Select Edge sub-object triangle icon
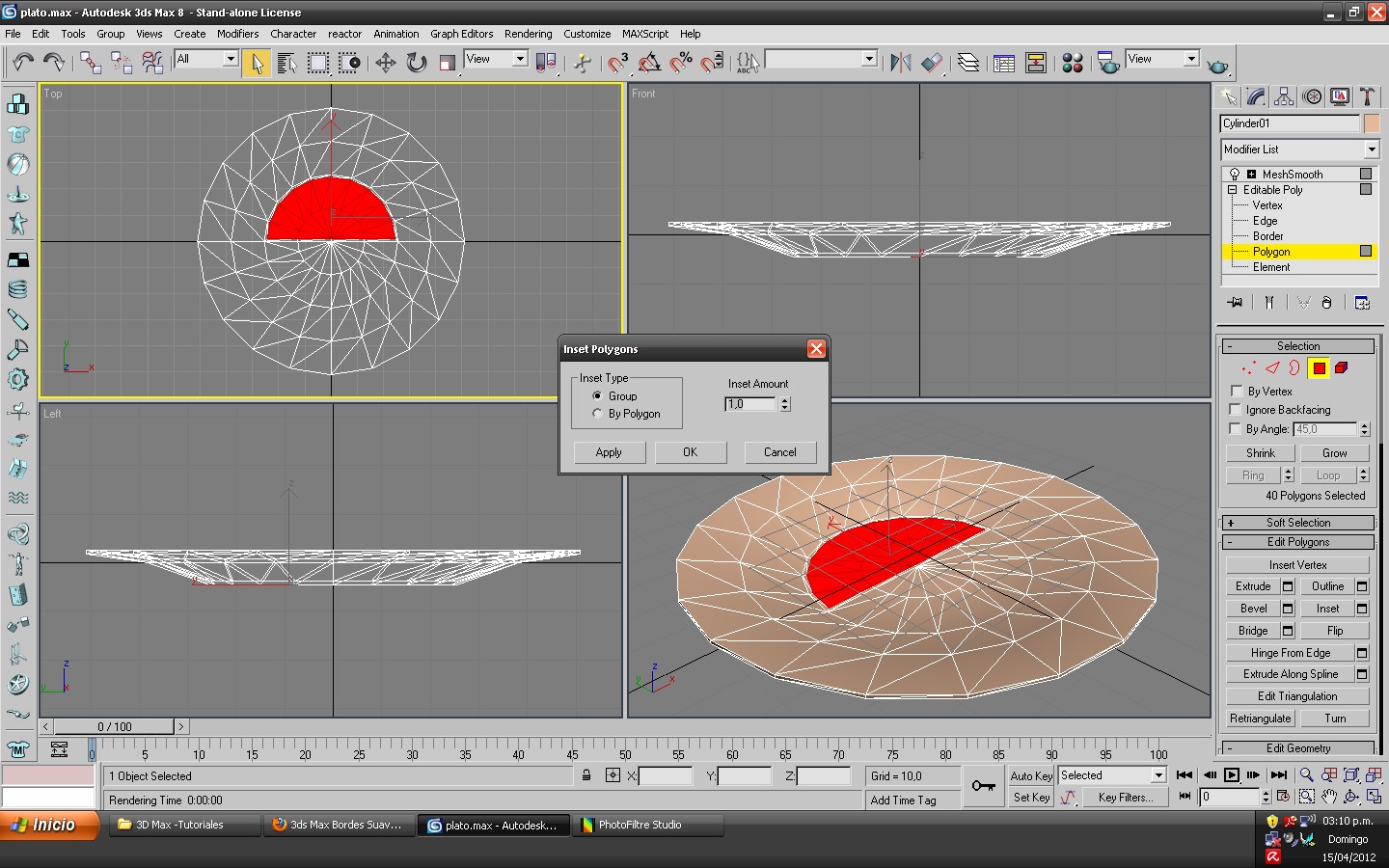Screen dimensions: 1389x868 1272,367
